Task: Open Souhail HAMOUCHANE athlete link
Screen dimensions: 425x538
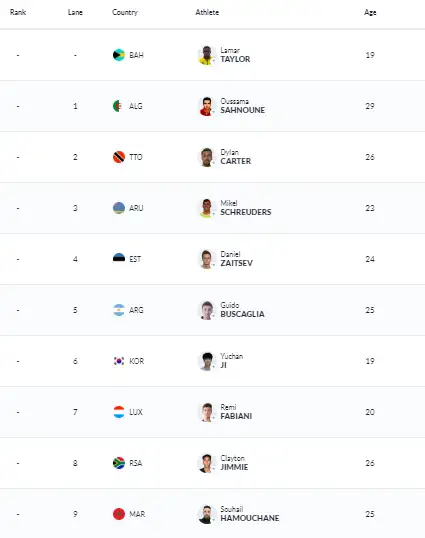Action: (250, 514)
